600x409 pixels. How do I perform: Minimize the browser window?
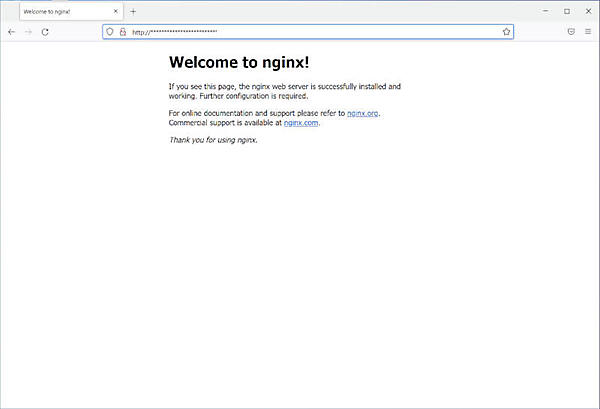pyautogui.click(x=546, y=11)
